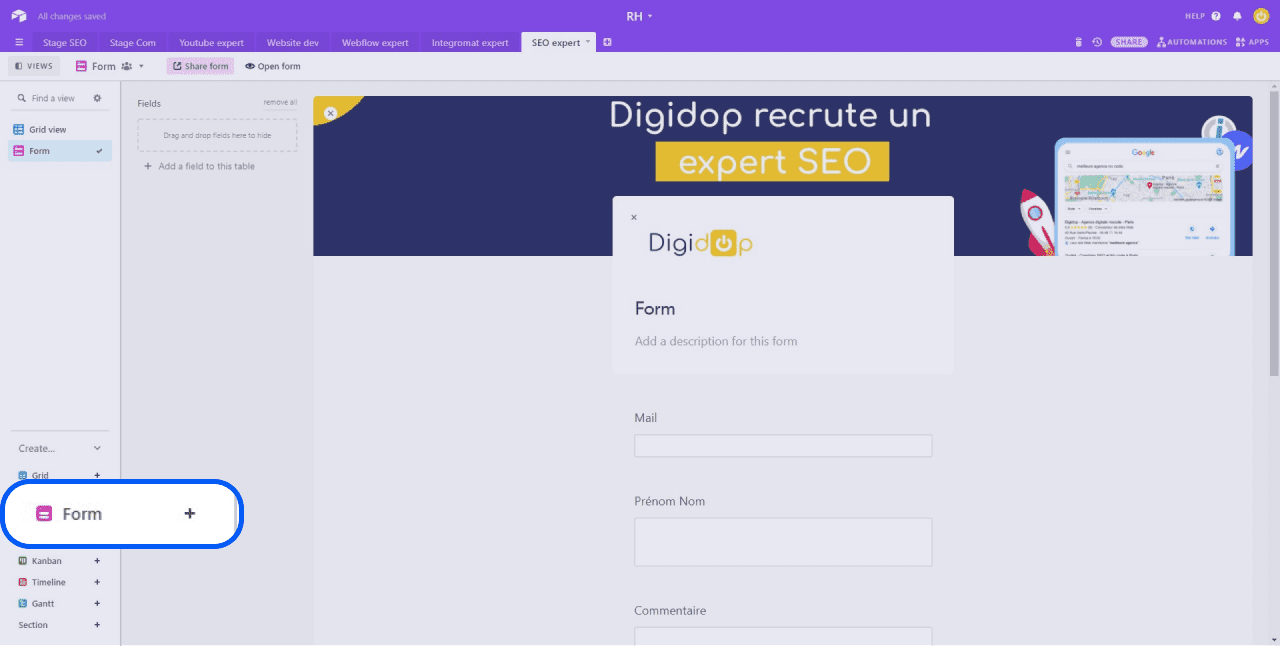Switch to Integromat expert table tab

(470, 43)
